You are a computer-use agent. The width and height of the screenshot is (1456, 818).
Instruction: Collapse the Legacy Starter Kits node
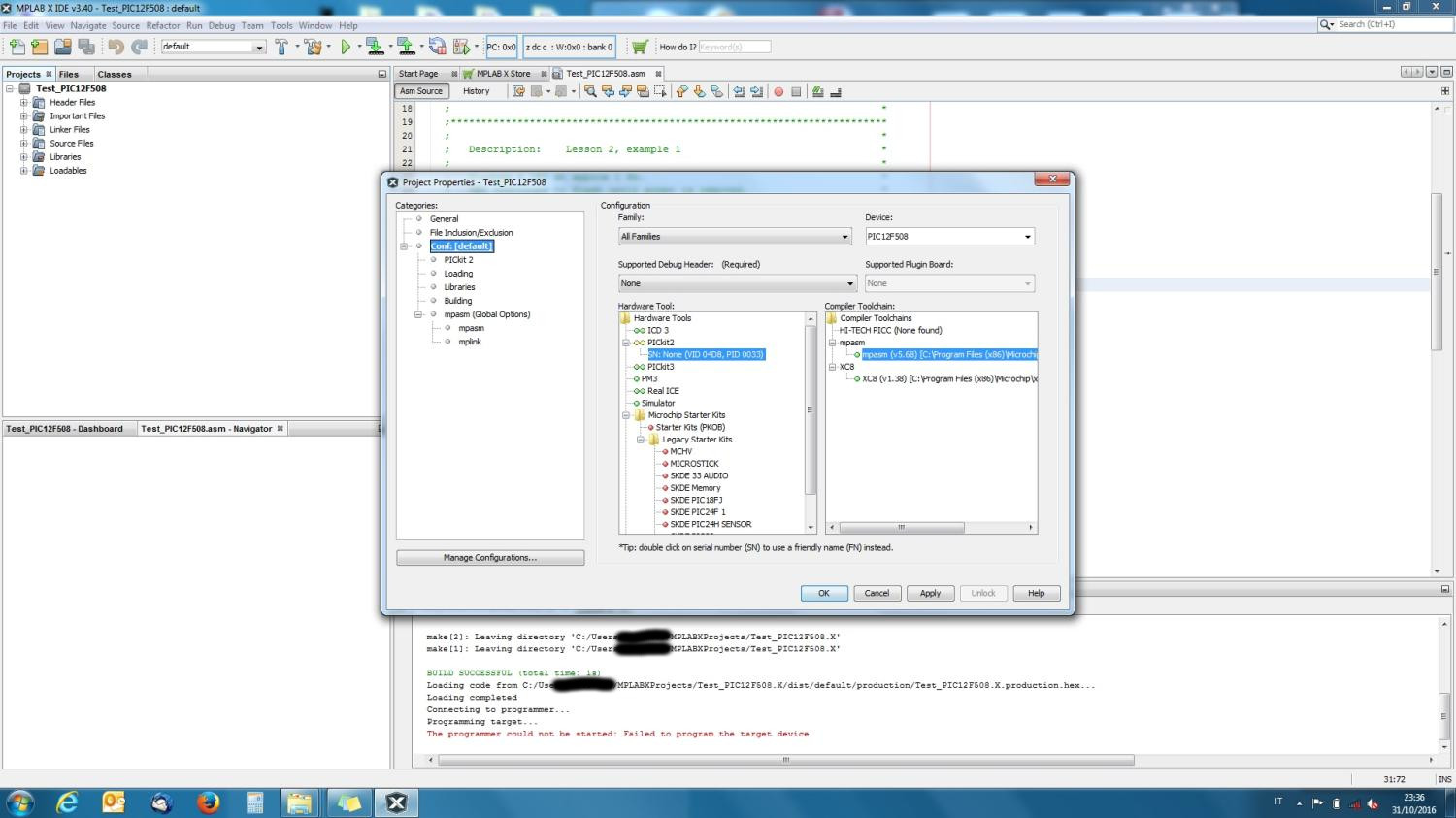(641, 440)
